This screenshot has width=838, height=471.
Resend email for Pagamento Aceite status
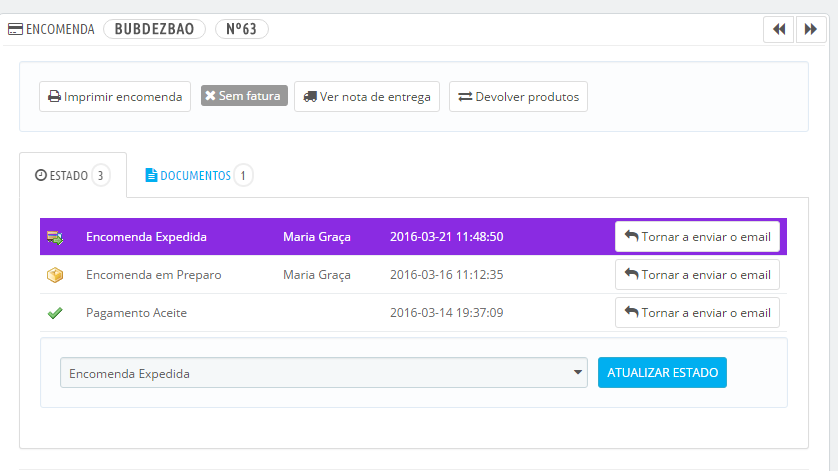(697, 313)
